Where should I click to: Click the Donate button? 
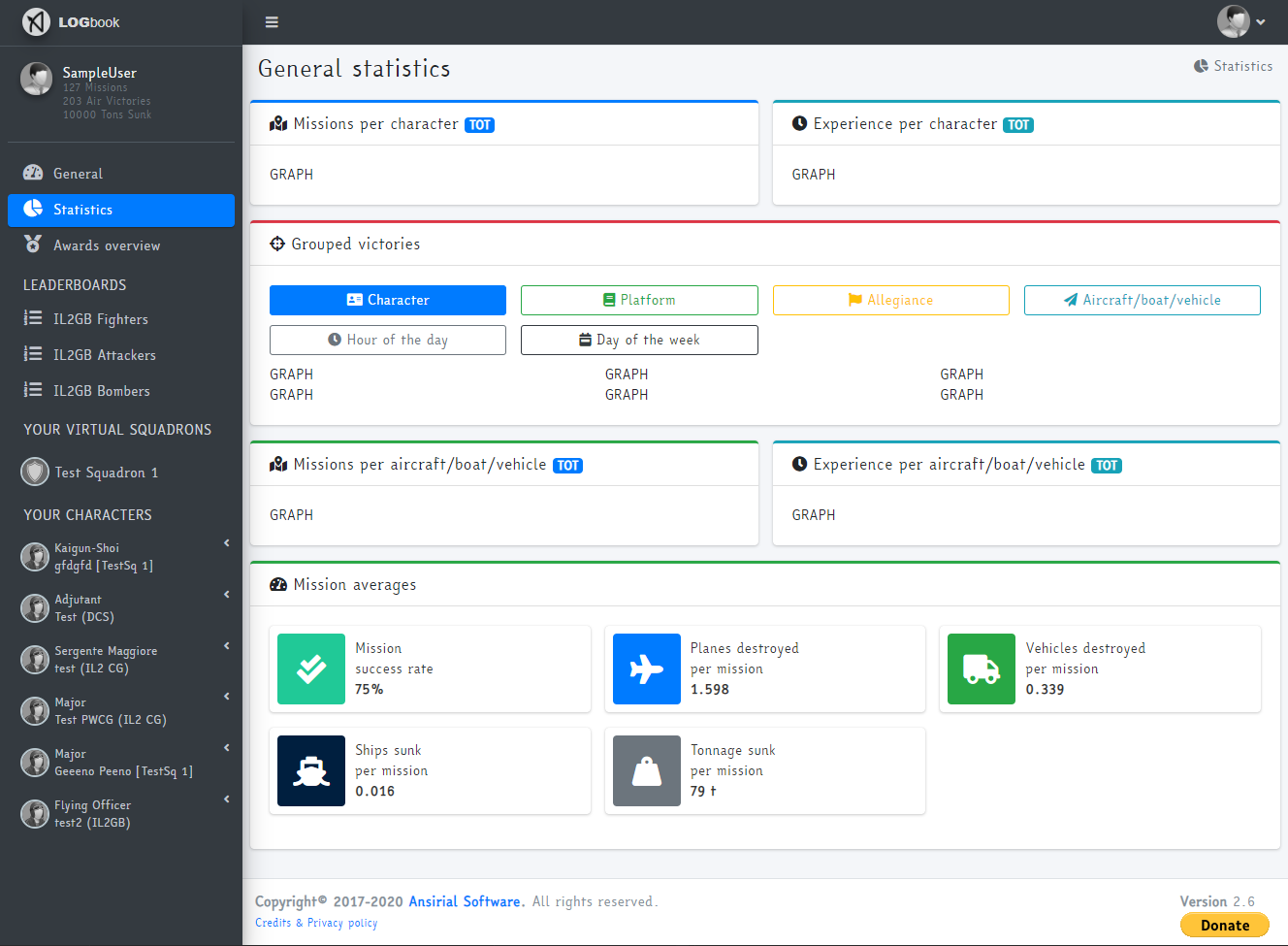1224,926
